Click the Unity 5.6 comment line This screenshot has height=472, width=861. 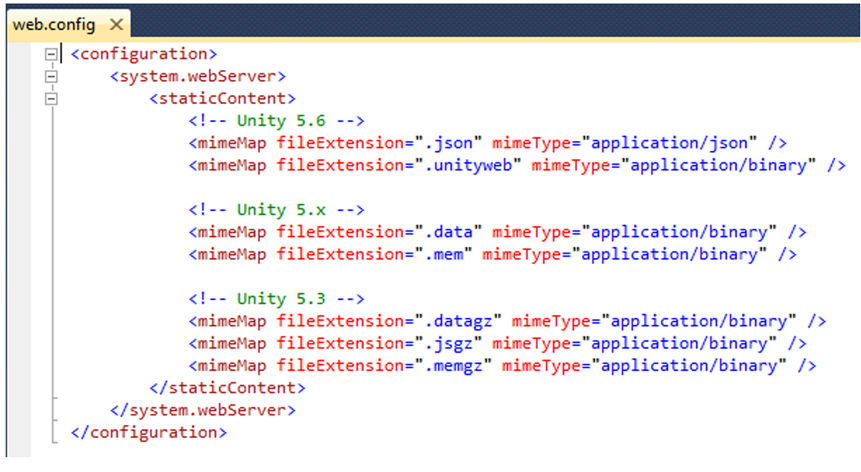pyautogui.click(x=276, y=121)
